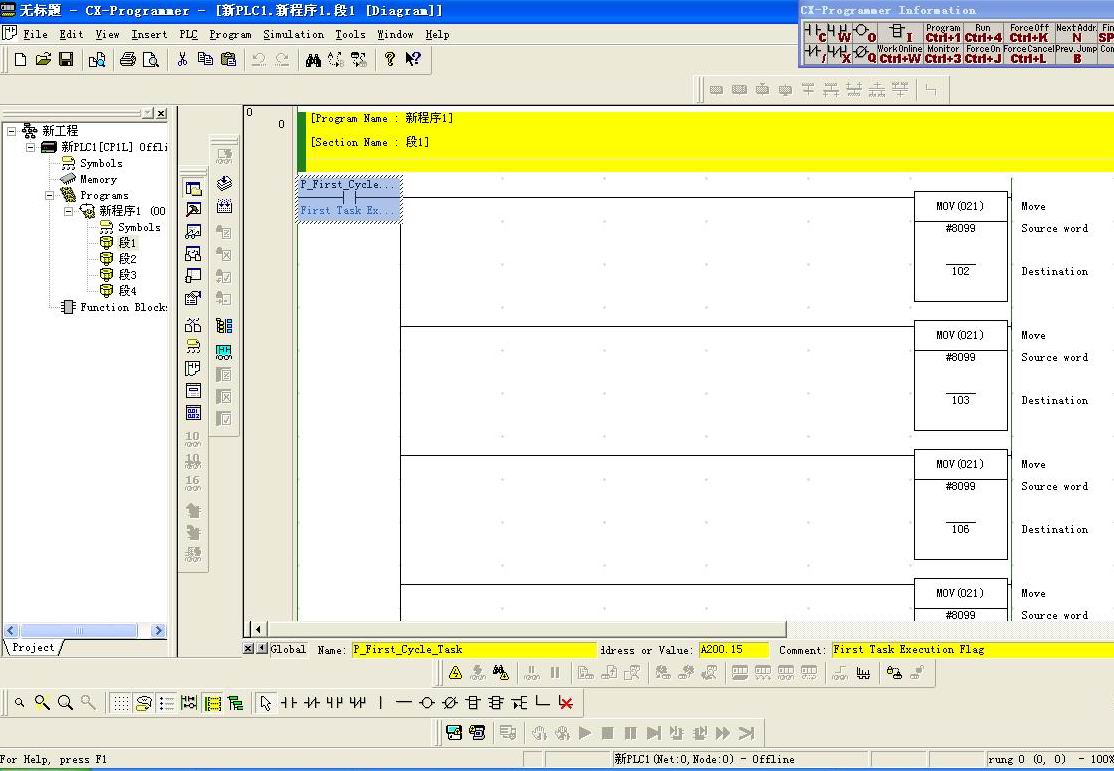The height and width of the screenshot is (771, 1114).
Task: Click the Open file folder icon
Action: pos(43,60)
